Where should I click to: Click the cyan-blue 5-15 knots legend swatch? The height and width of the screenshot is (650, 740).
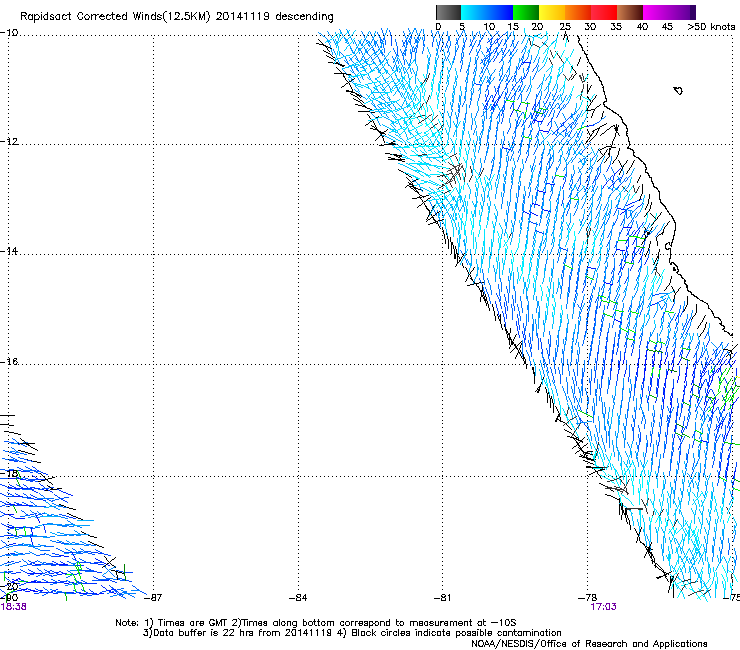487,12
